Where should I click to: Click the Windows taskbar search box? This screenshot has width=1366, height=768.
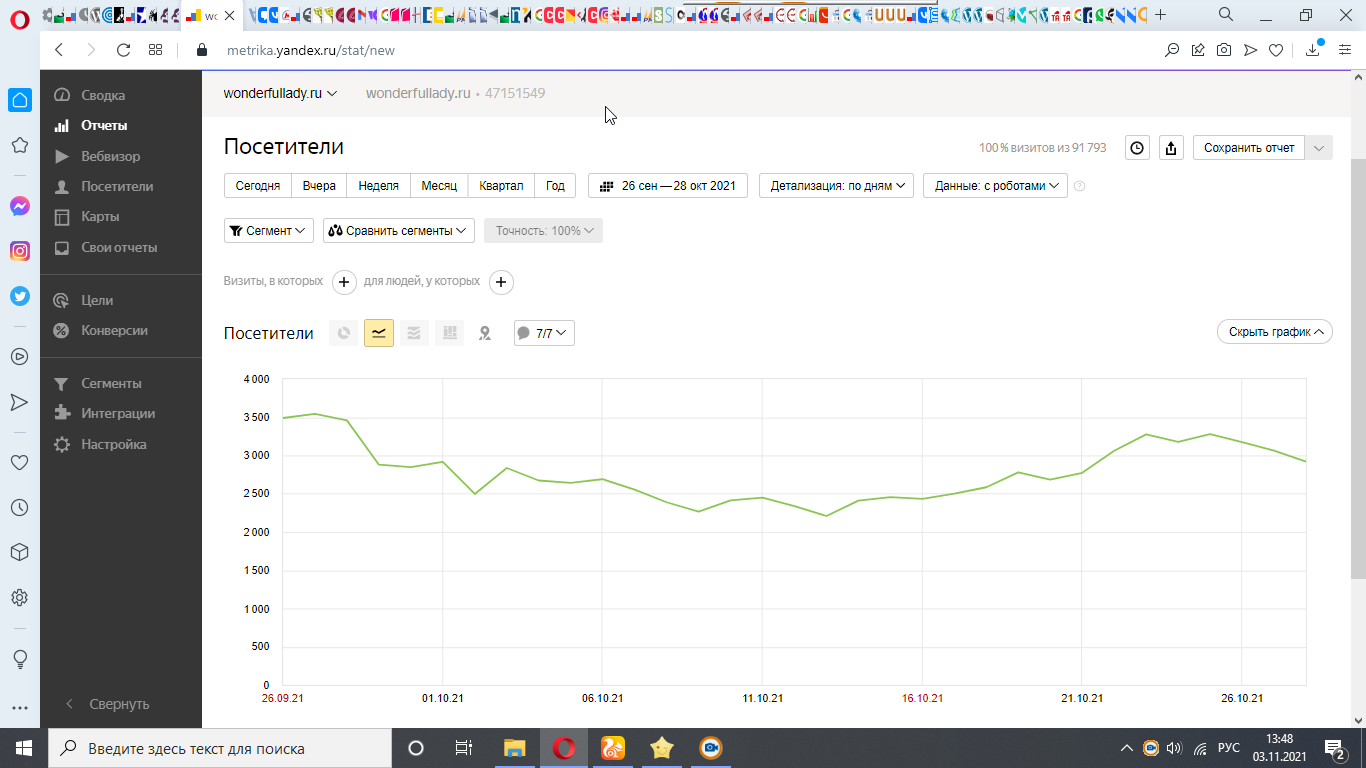(x=220, y=748)
